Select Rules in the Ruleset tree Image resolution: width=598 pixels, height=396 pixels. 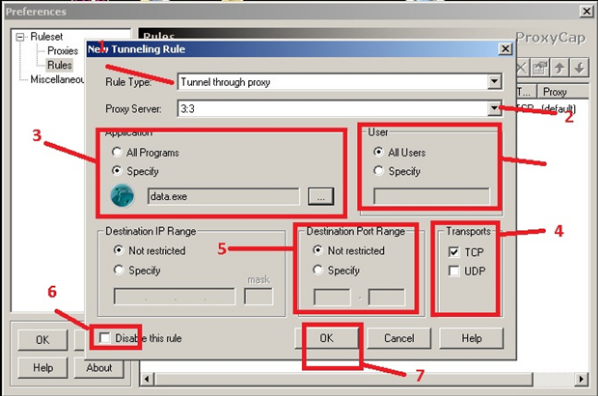pyautogui.click(x=59, y=65)
